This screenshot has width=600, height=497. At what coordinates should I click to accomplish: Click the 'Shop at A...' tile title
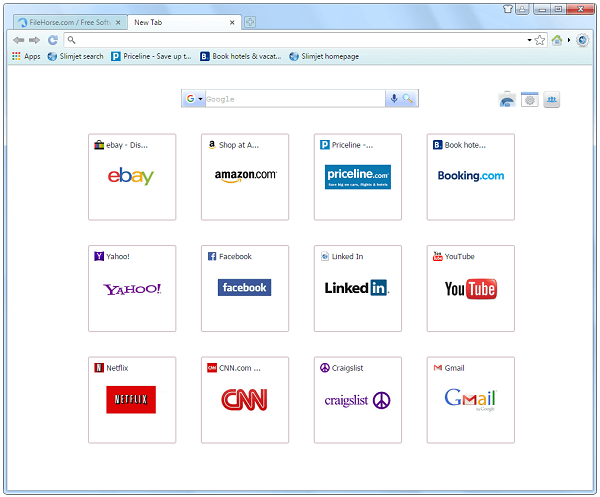tap(239, 145)
